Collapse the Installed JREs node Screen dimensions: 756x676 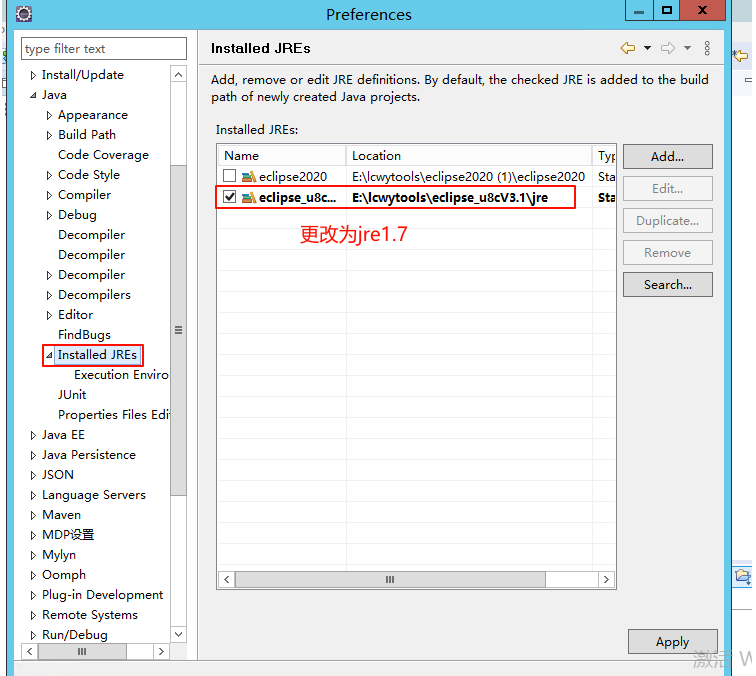tap(49, 355)
